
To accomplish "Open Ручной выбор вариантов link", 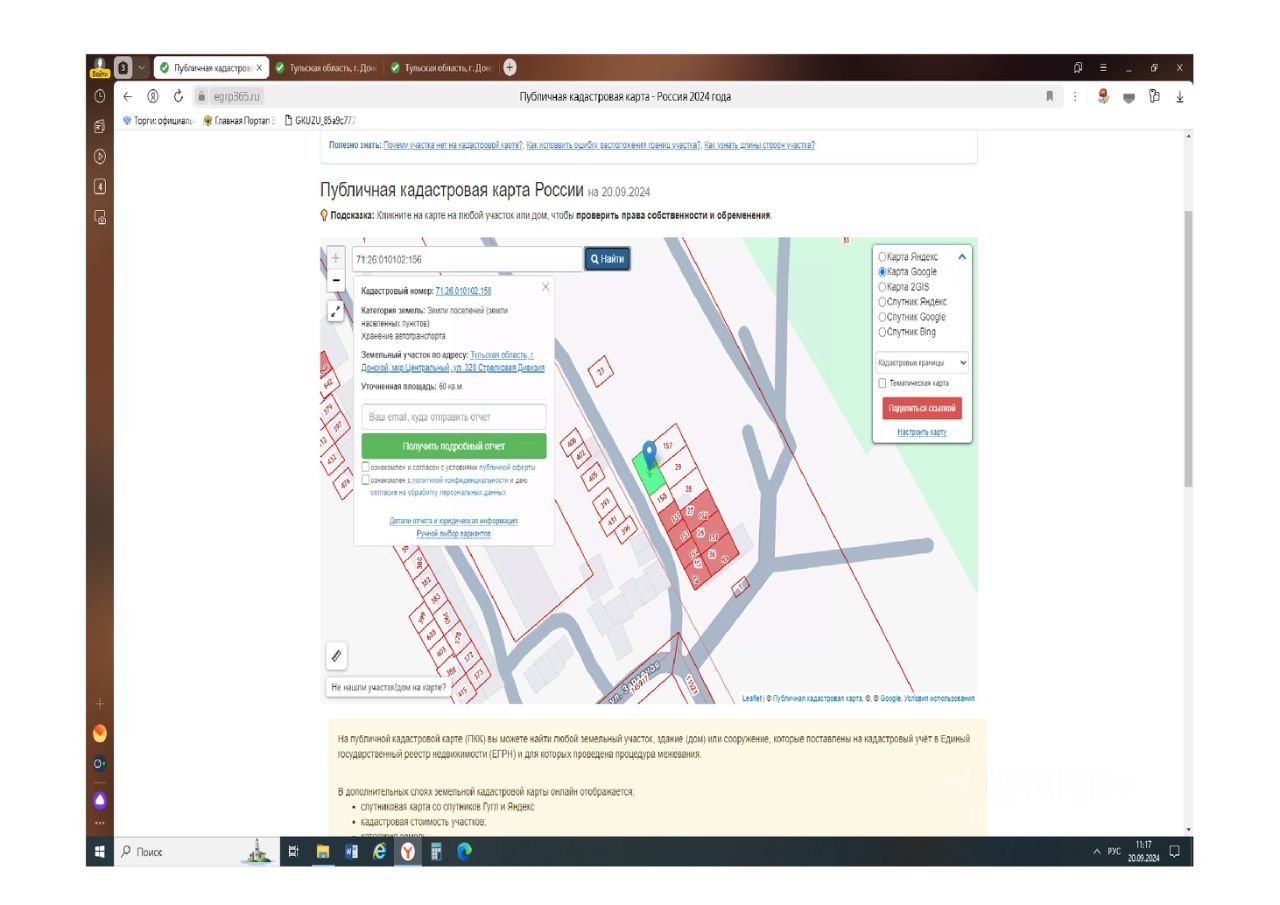I will [454, 534].
